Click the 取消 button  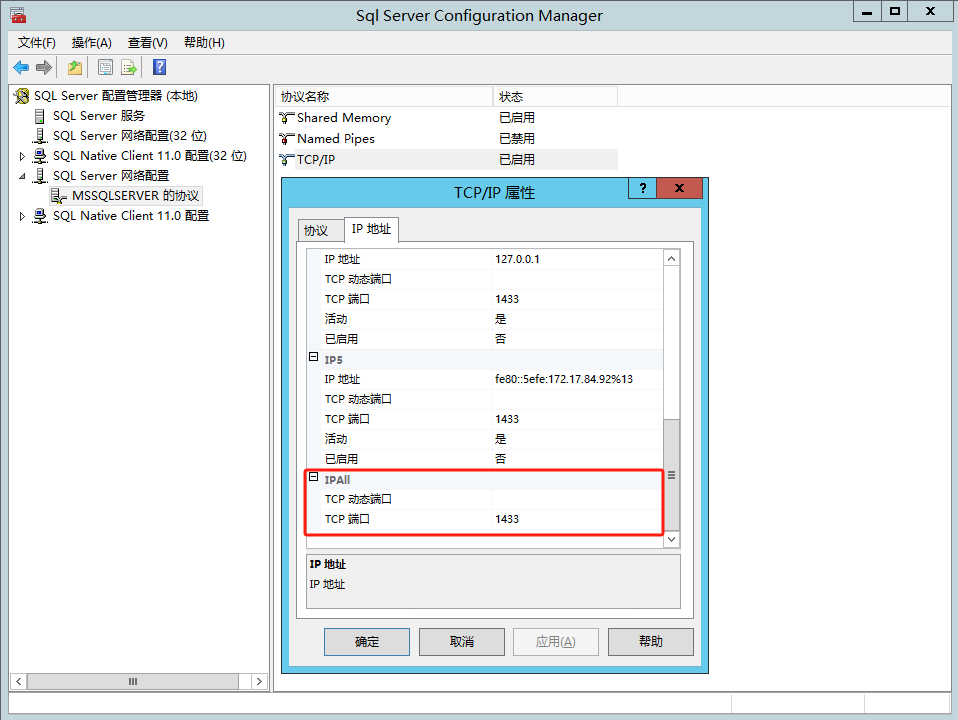click(x=462, y=642)
